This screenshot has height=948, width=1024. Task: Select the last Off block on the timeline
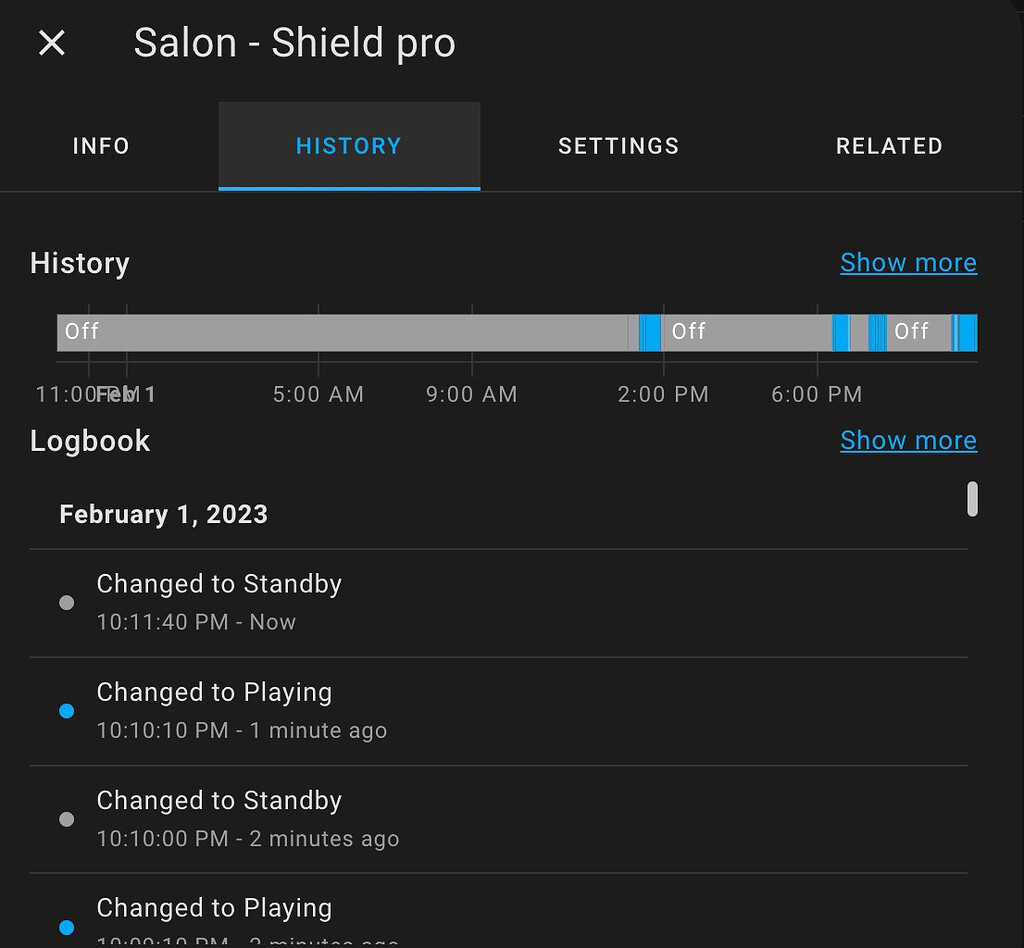915,332
